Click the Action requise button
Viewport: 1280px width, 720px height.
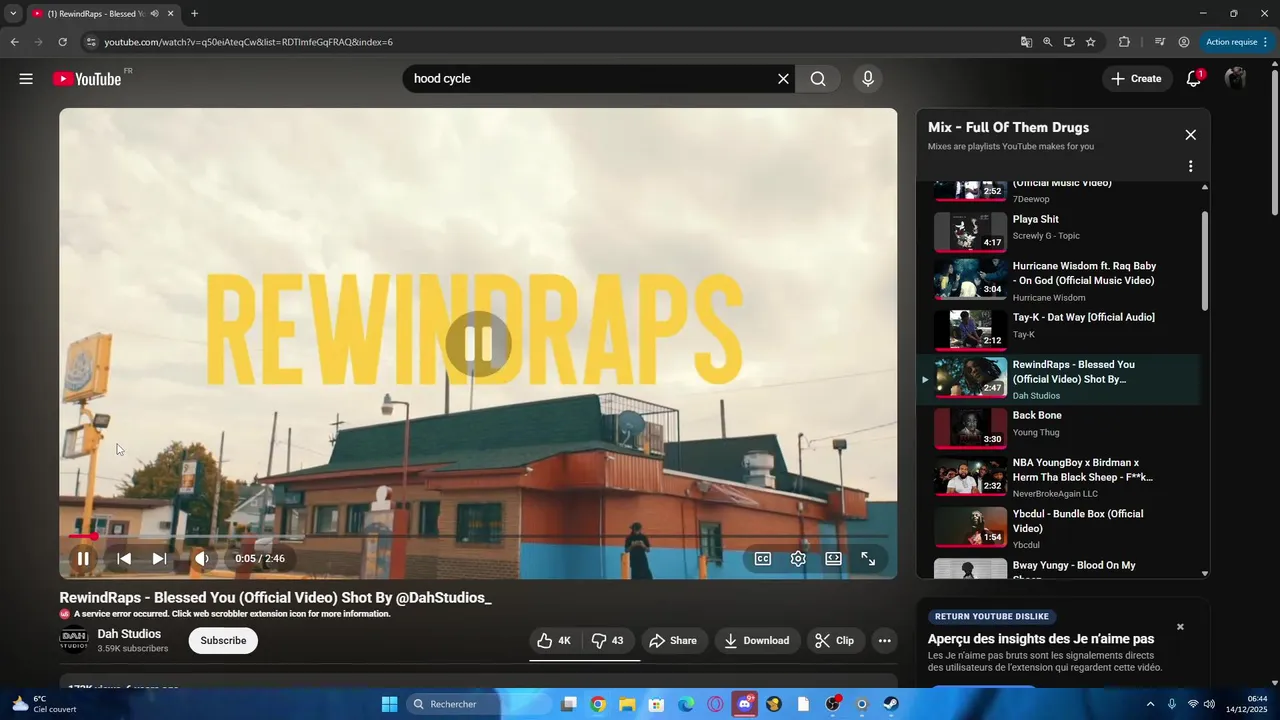click(1237, 42)
